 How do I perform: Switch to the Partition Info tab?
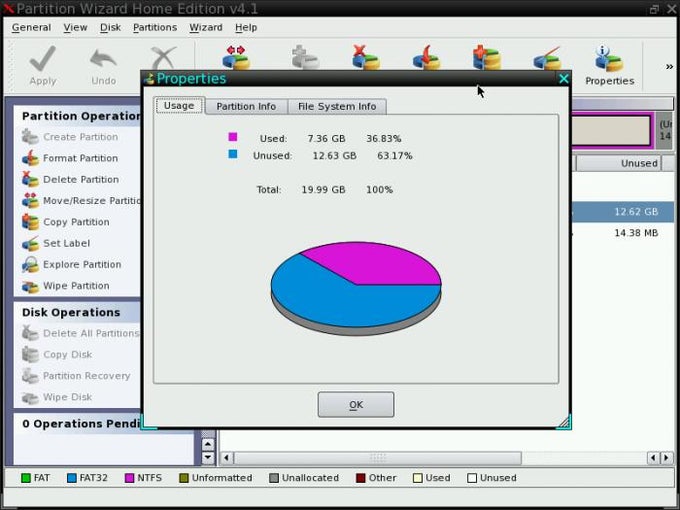coord(246,107)
